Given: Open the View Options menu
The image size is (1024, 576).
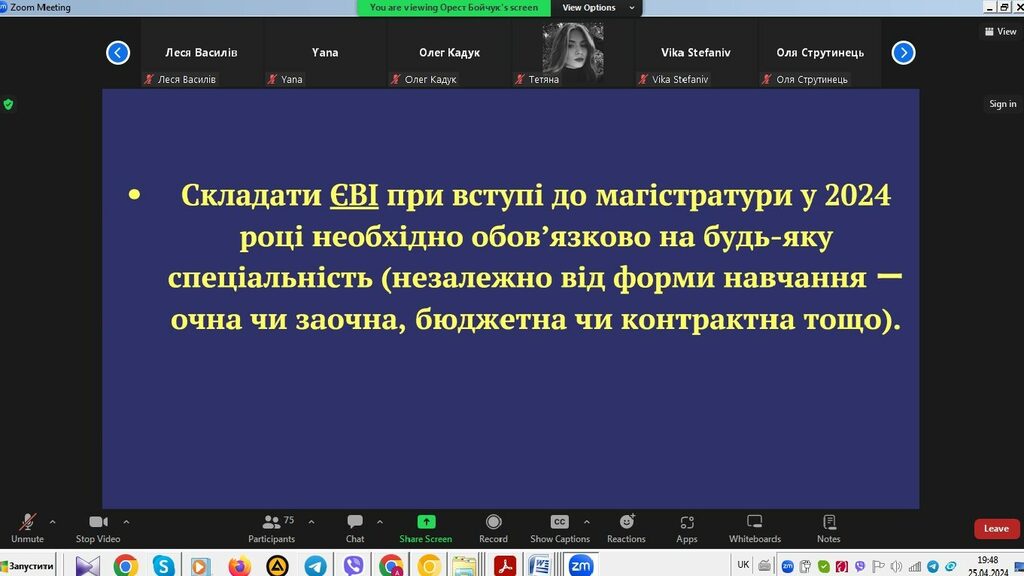Looking at the screenshot, I should tap(590, 8).
